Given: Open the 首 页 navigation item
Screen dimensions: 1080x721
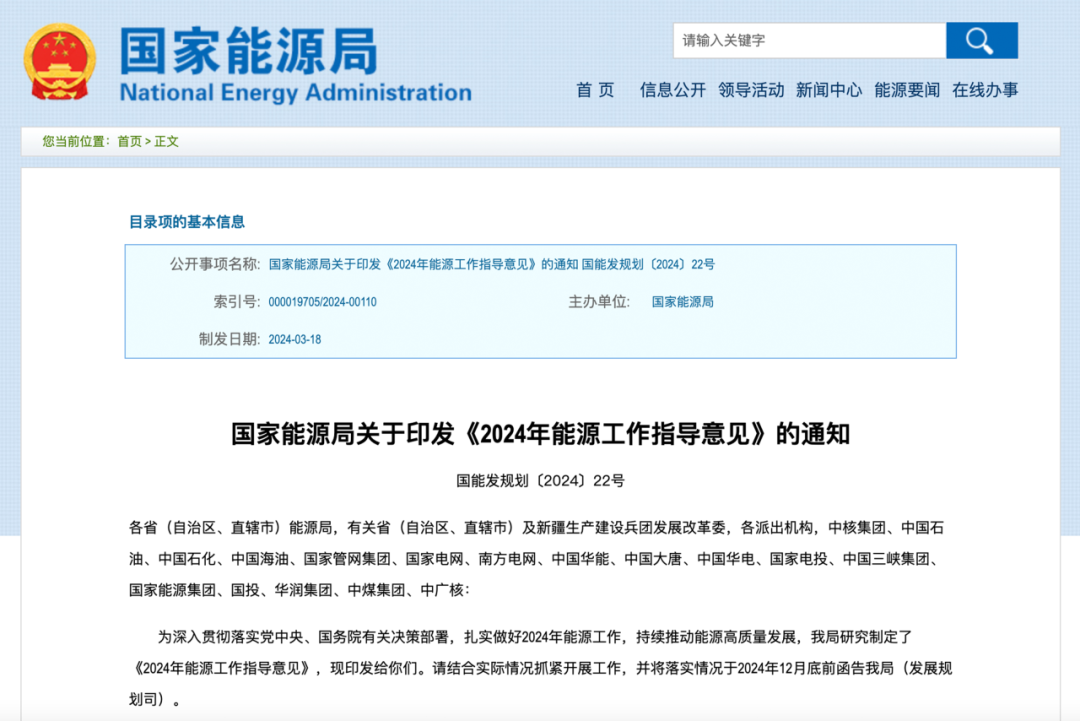Looking at the screenshot, I should click(x=595, y=90).
